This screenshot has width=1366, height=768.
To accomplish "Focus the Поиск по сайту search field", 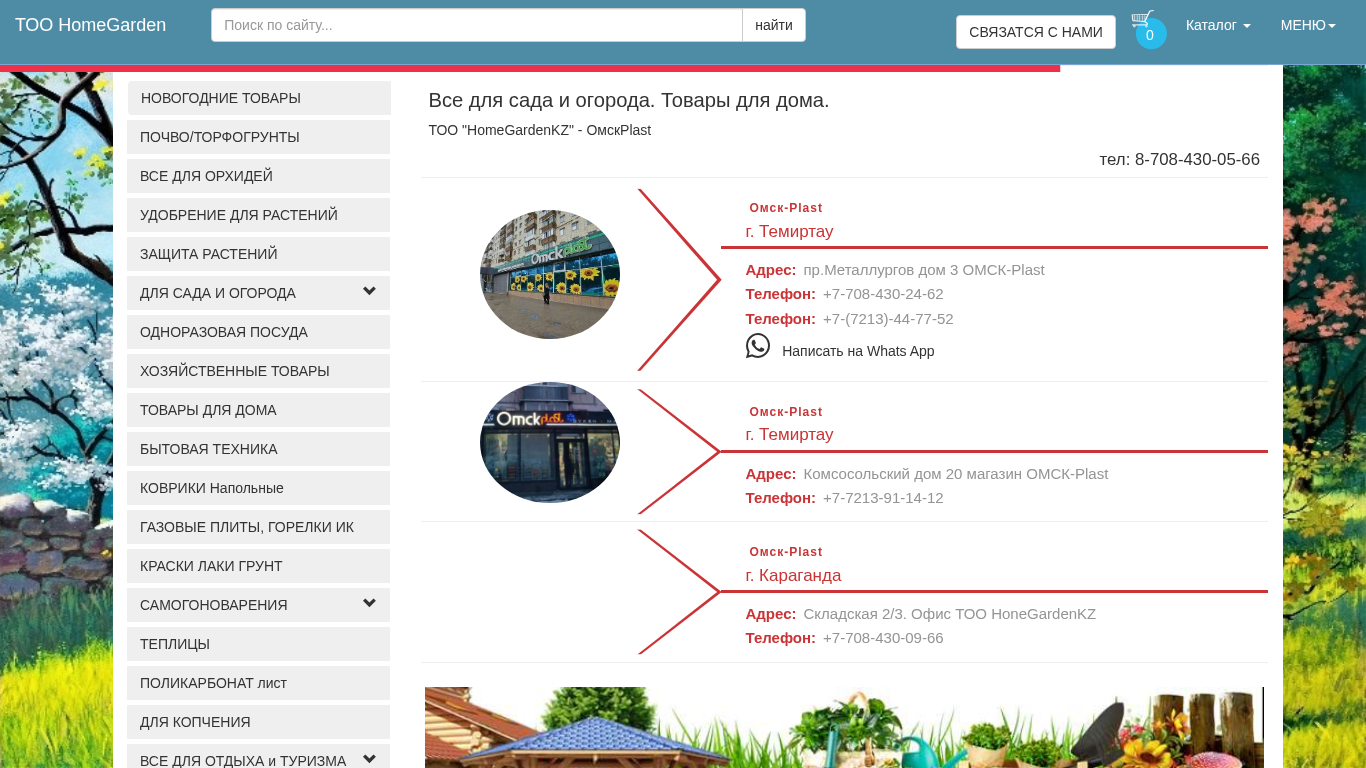I will tap(477, 25).
